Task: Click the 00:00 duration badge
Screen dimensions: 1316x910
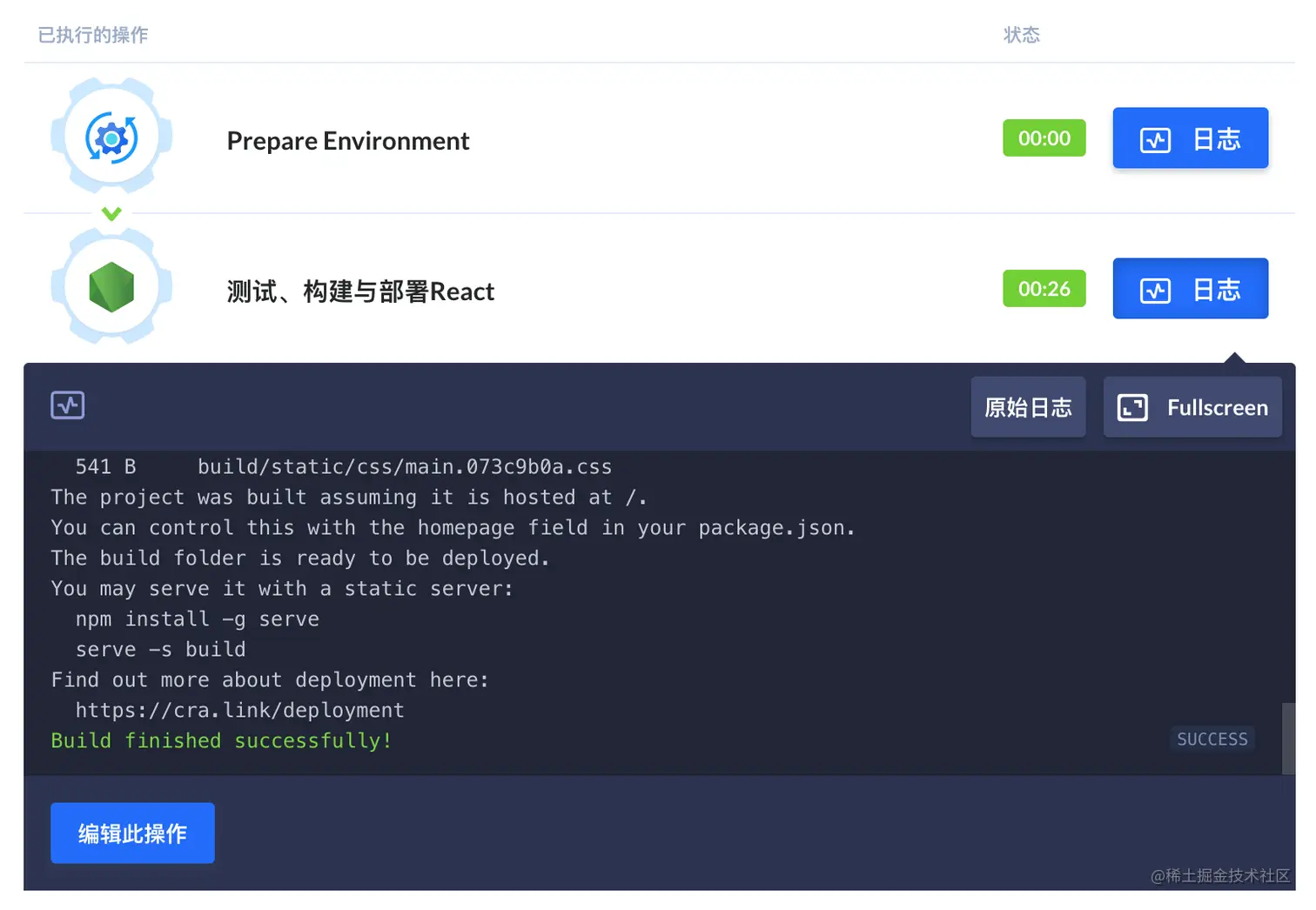Action: click(1044, 138)
